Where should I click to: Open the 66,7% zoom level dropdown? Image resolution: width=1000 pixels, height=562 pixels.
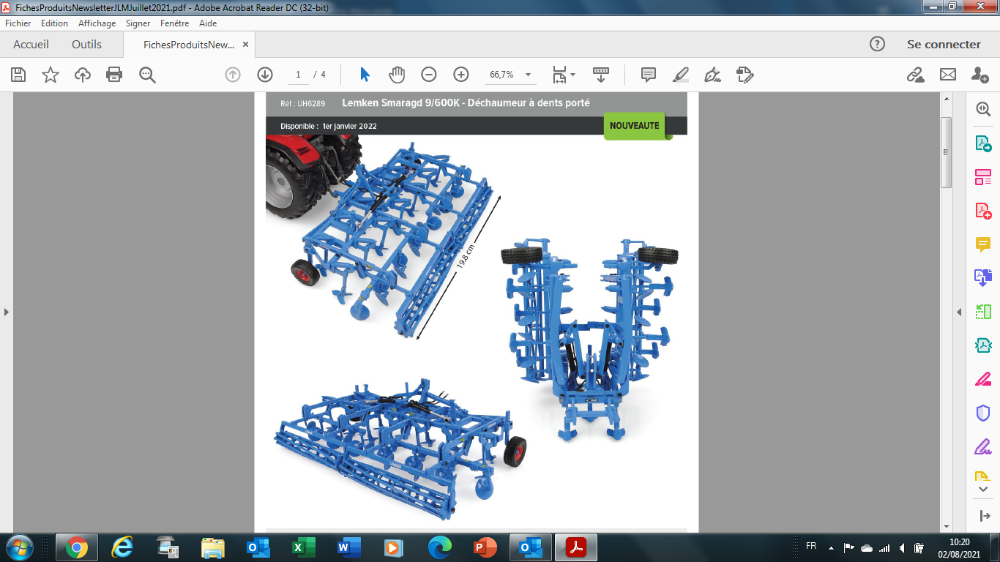click(x=529, y=75)
